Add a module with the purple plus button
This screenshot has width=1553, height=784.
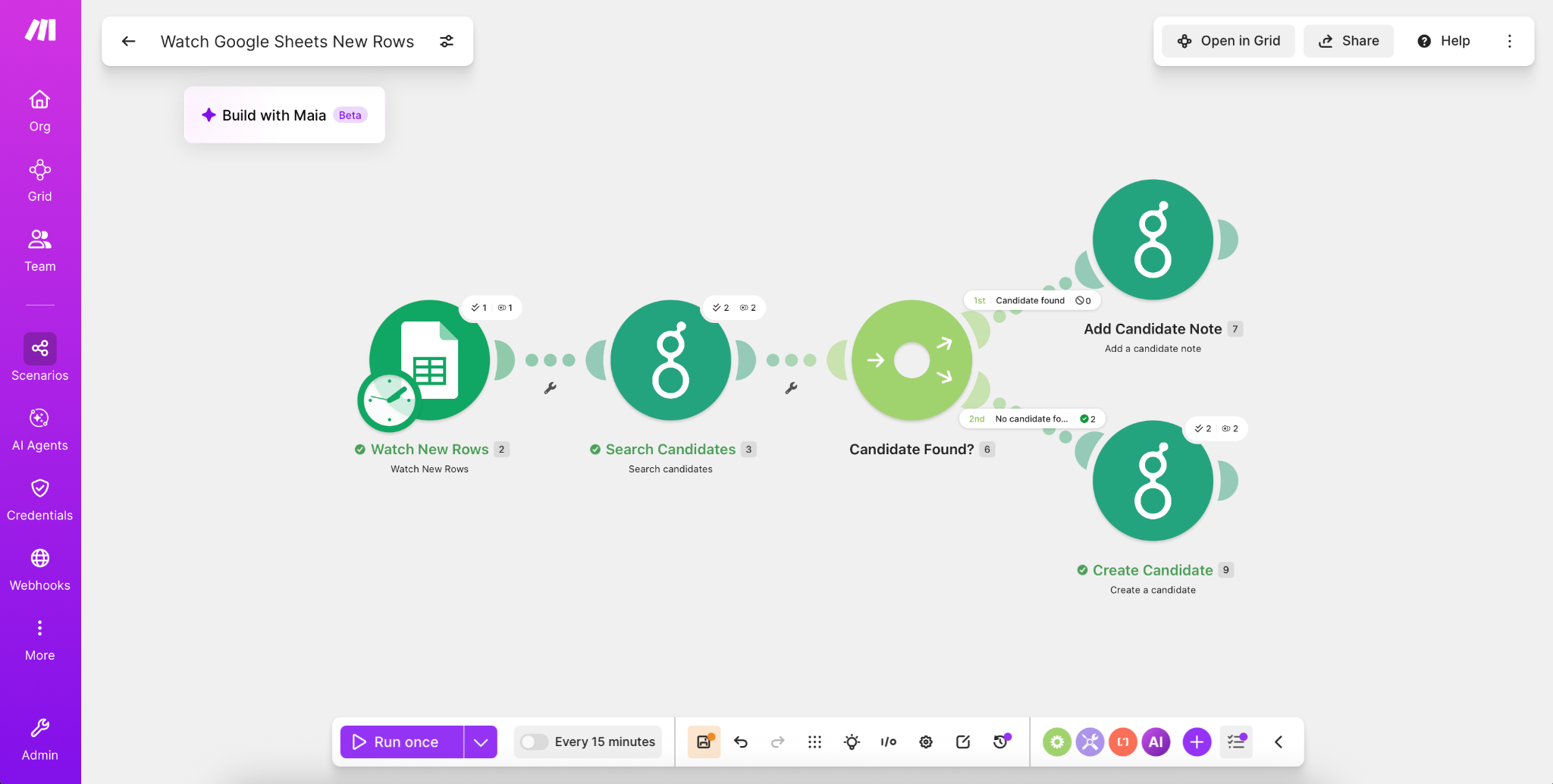tap(1197, 742)
